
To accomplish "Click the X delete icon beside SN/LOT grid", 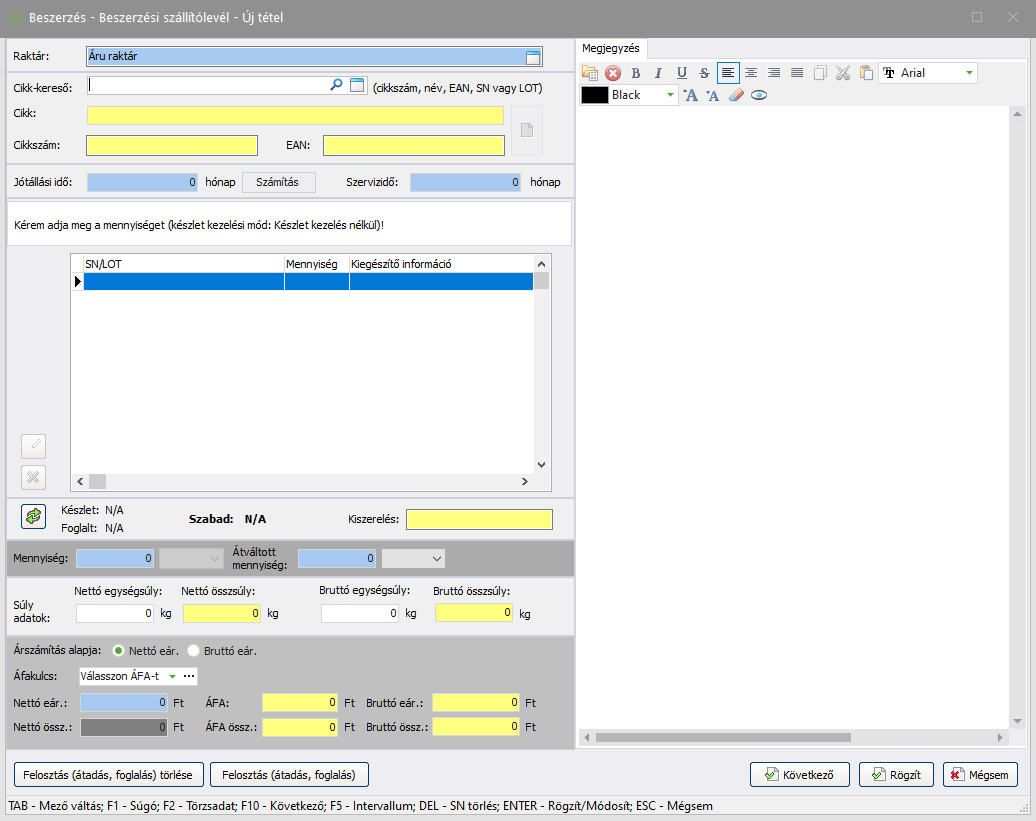I will click(x=33, y=477).
